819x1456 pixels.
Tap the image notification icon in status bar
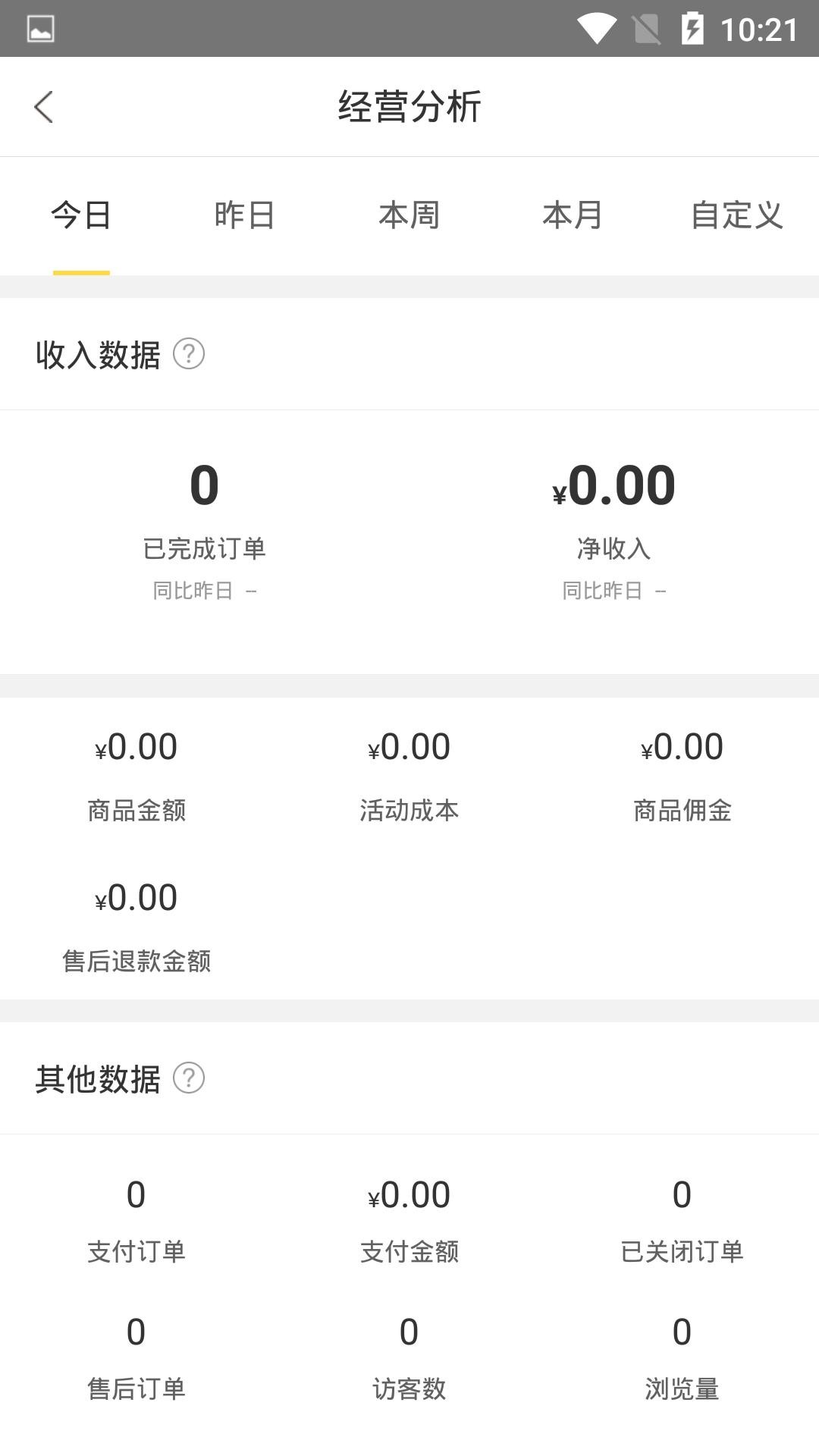[x=40, y=29]
